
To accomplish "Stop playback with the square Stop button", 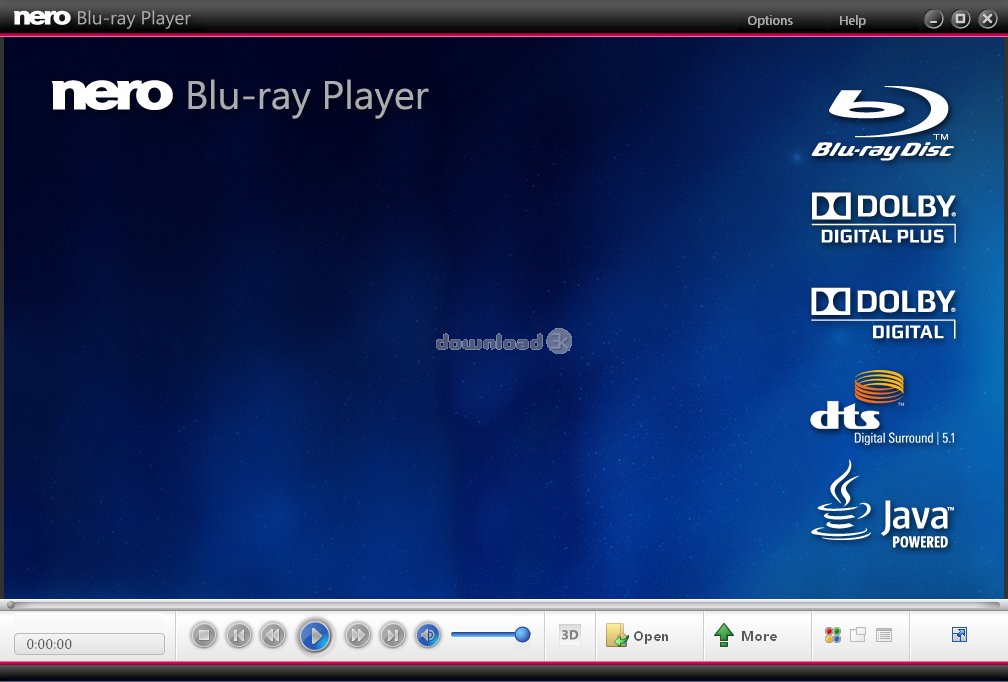I will (204, 636).
